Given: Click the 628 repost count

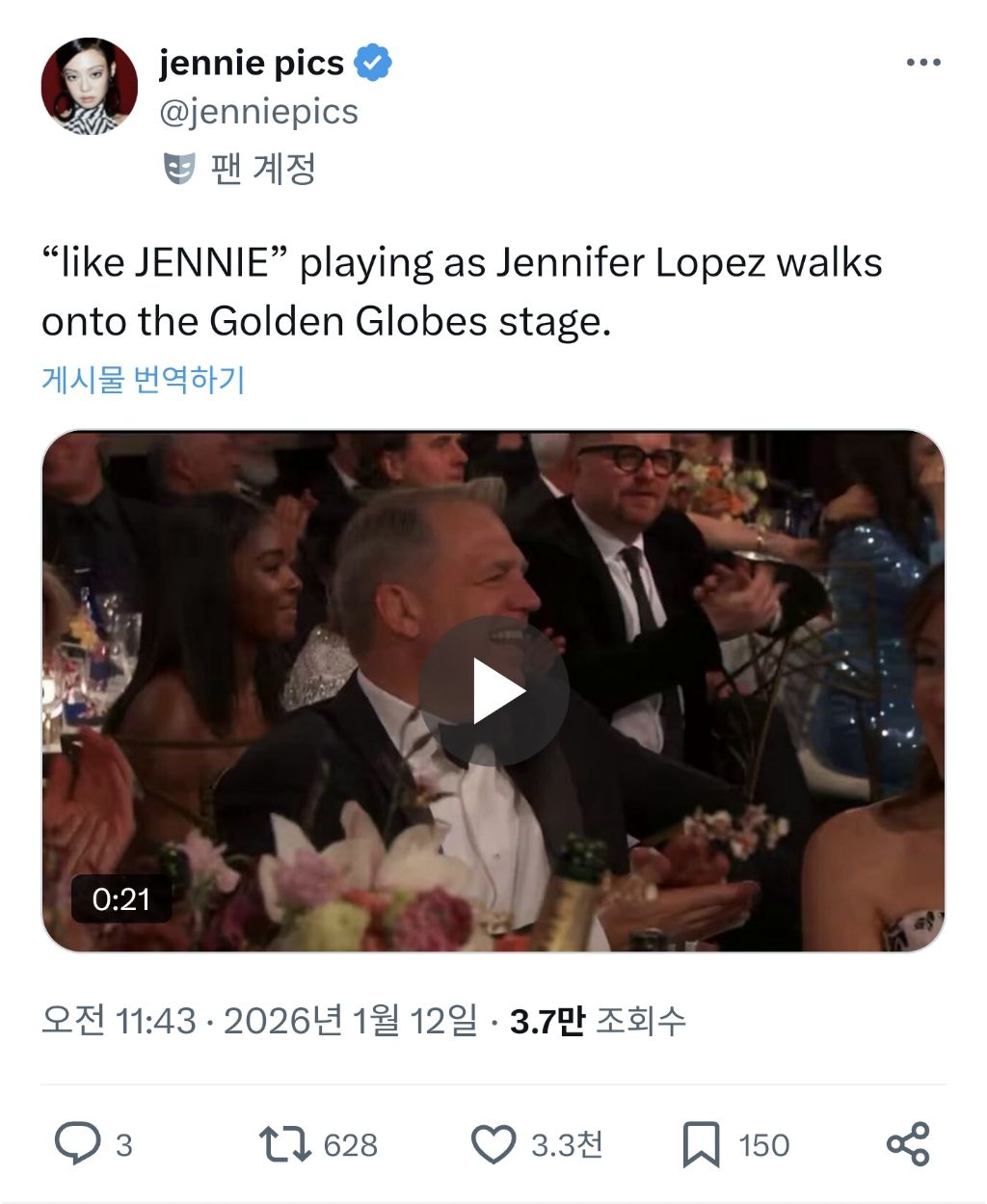Looking at the screenshot, I should 350,1145.
